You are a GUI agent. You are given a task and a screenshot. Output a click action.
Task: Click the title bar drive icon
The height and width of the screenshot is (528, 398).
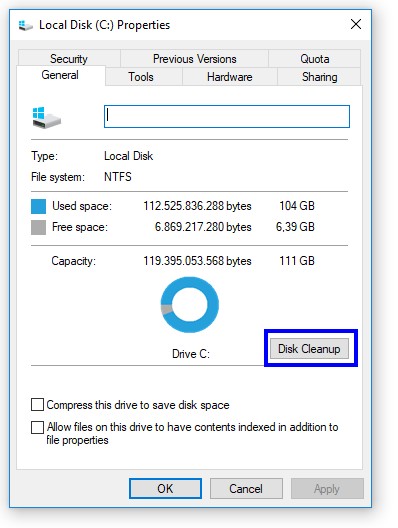click(25, 25)
